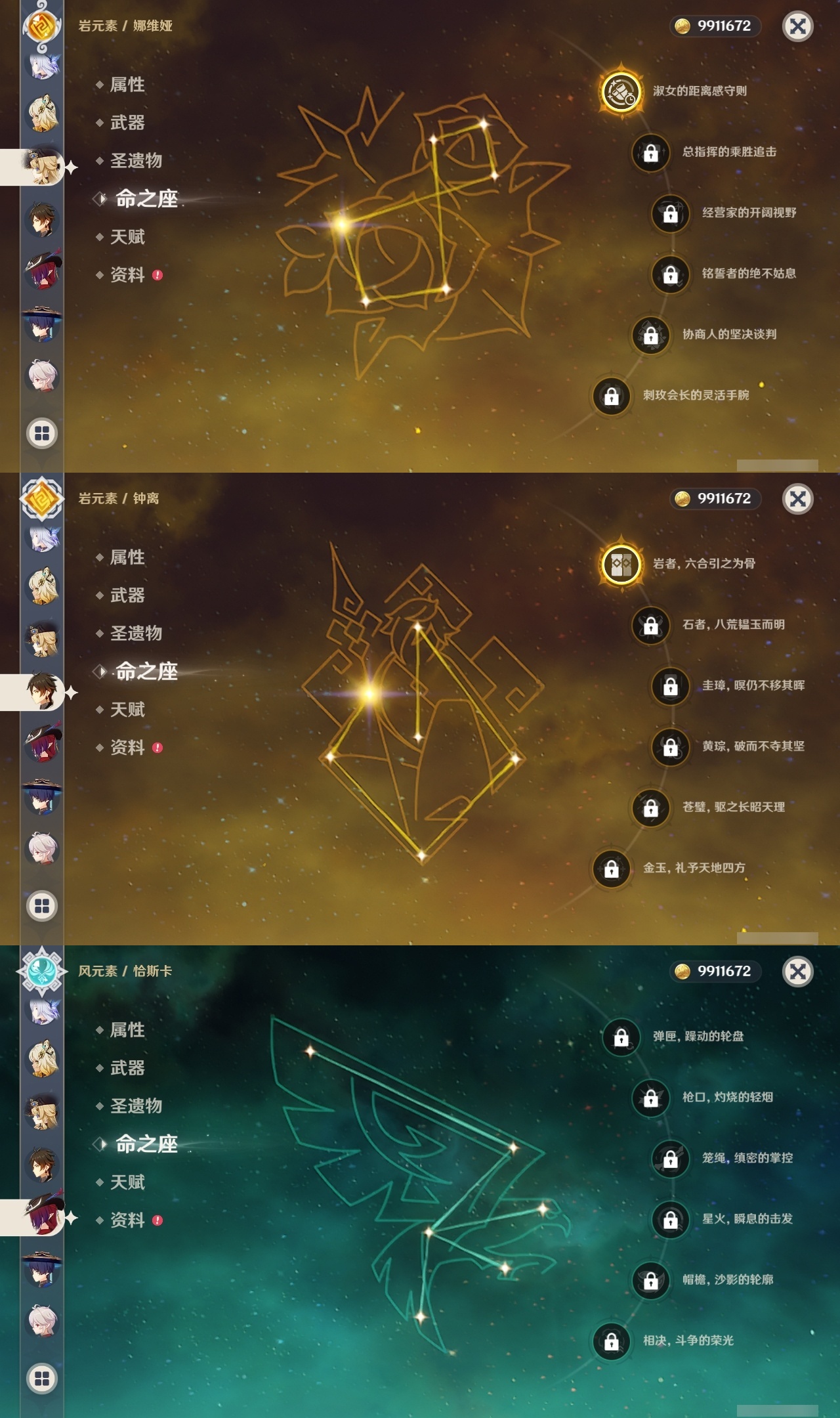840x1418 pixels.
Task: Choose the lock icon for 相决,斗争的荣光
Action: click(612, 1341)
